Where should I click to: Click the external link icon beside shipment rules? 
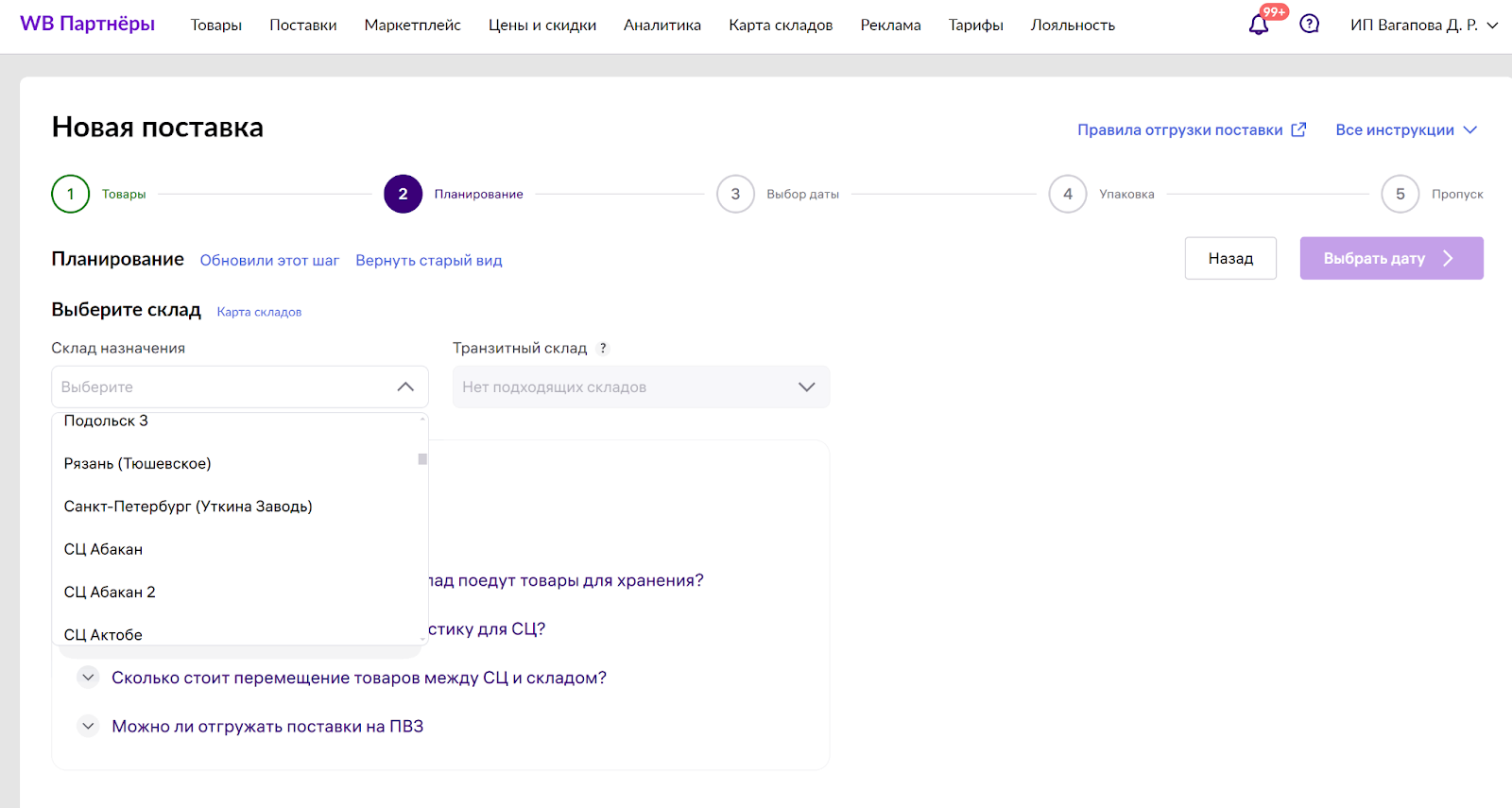1299,129
